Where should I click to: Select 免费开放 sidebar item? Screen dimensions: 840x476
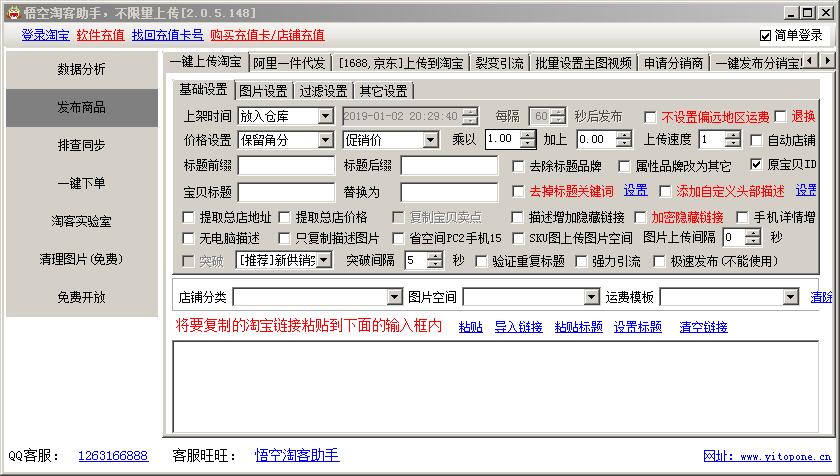pos(81,297)
